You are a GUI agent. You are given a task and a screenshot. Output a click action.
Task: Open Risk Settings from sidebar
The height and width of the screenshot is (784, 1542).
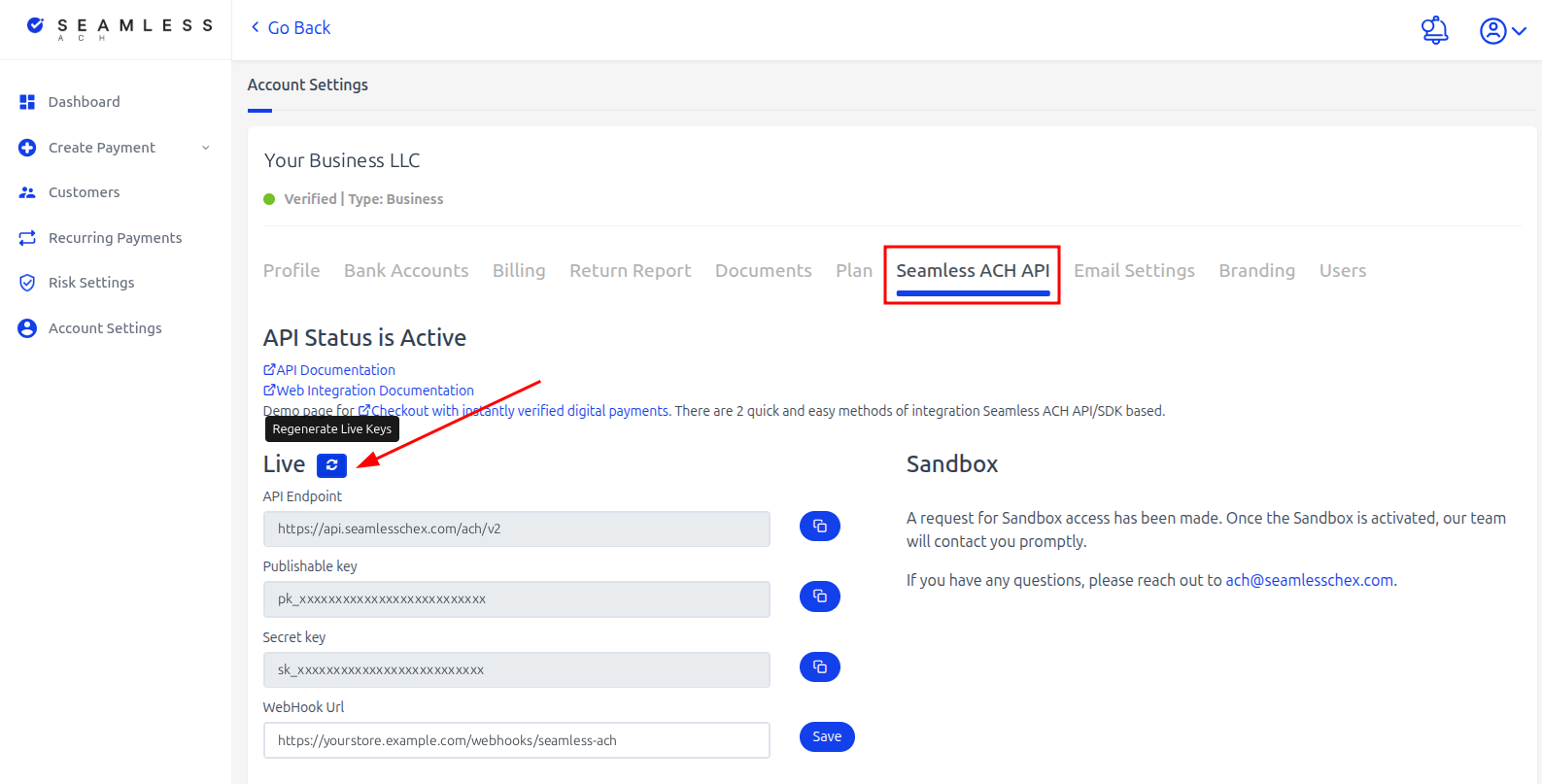(x=91, y=283)
